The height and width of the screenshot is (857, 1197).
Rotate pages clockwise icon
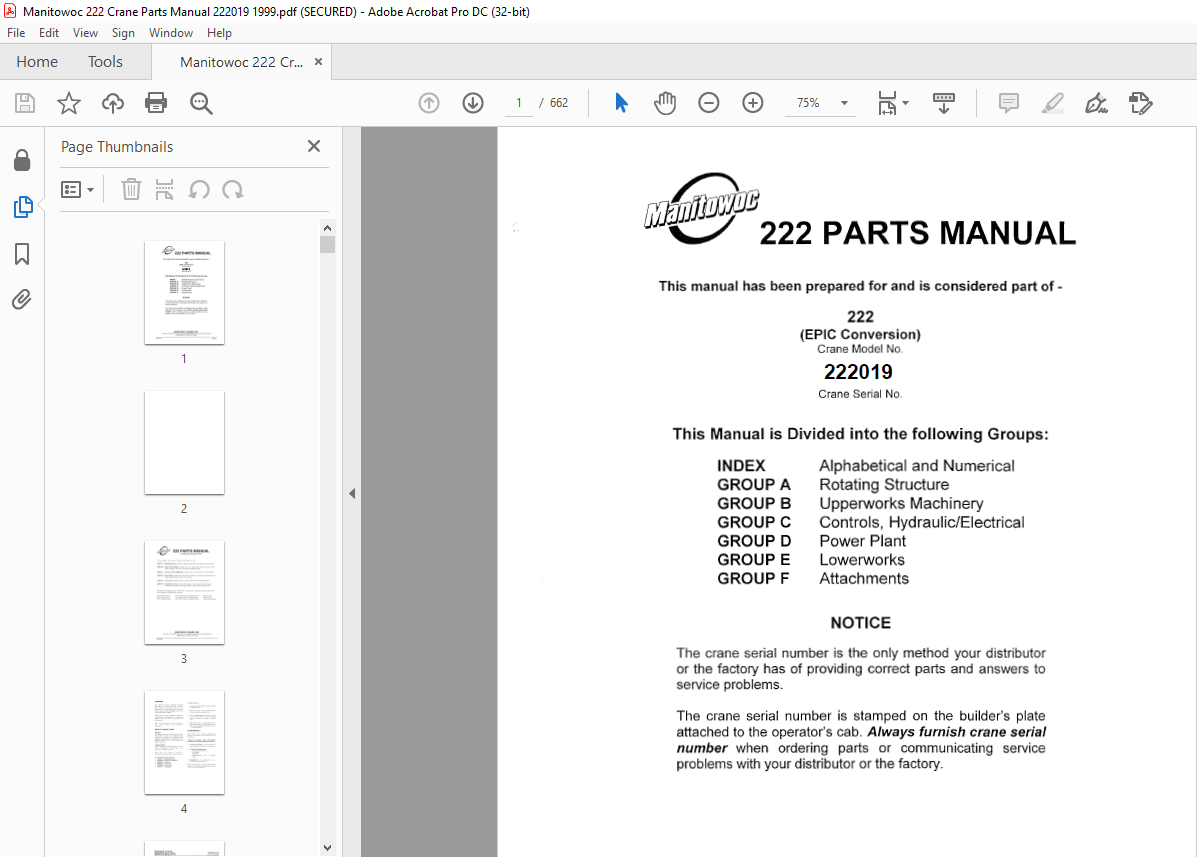coord(233,189)
